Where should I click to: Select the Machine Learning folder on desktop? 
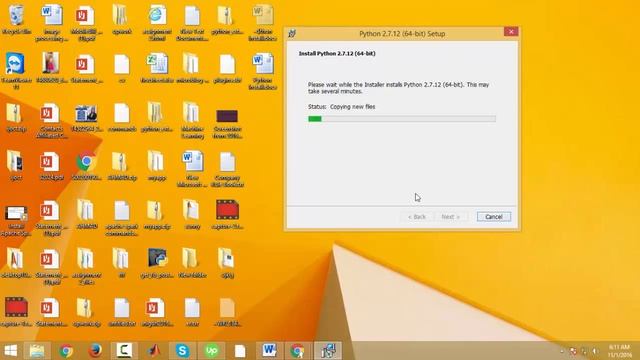click(192, 120)
